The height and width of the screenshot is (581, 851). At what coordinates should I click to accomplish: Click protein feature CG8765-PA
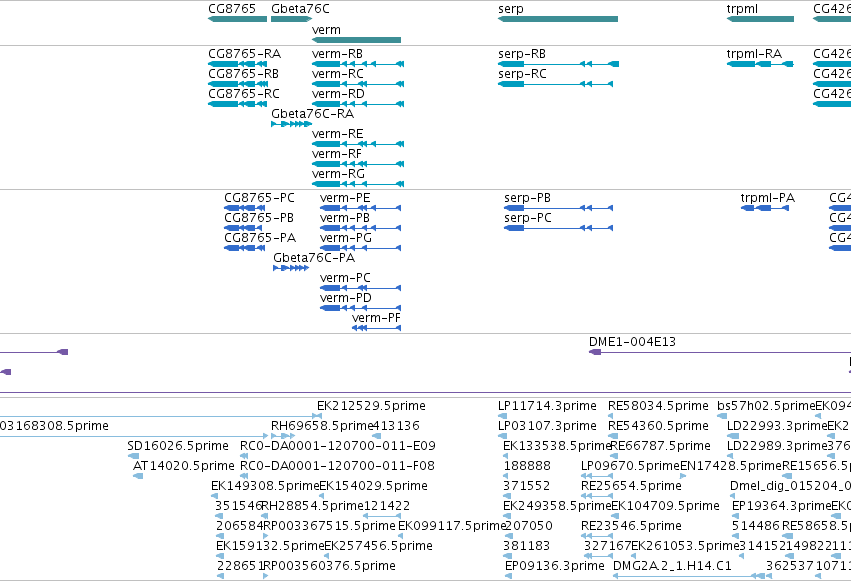click(245, 248)
